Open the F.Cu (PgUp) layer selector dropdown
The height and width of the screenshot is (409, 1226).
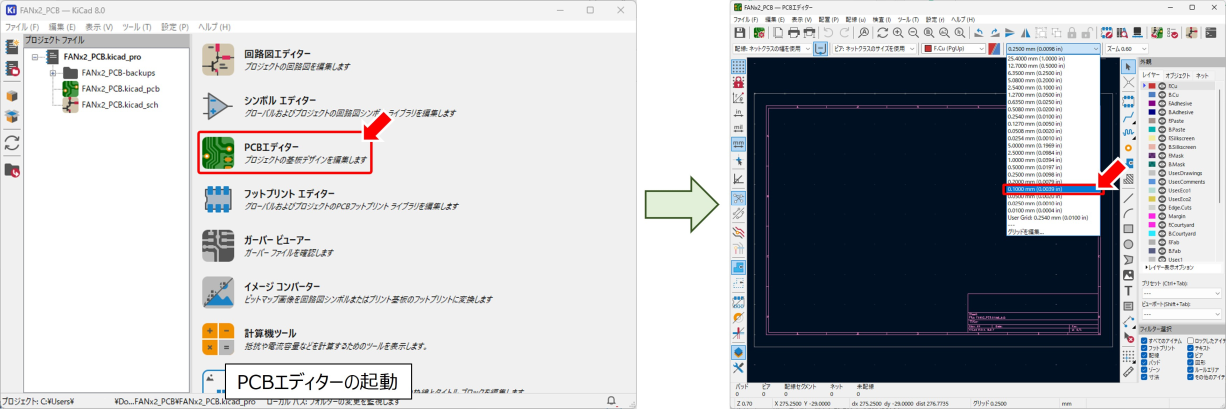954,48
